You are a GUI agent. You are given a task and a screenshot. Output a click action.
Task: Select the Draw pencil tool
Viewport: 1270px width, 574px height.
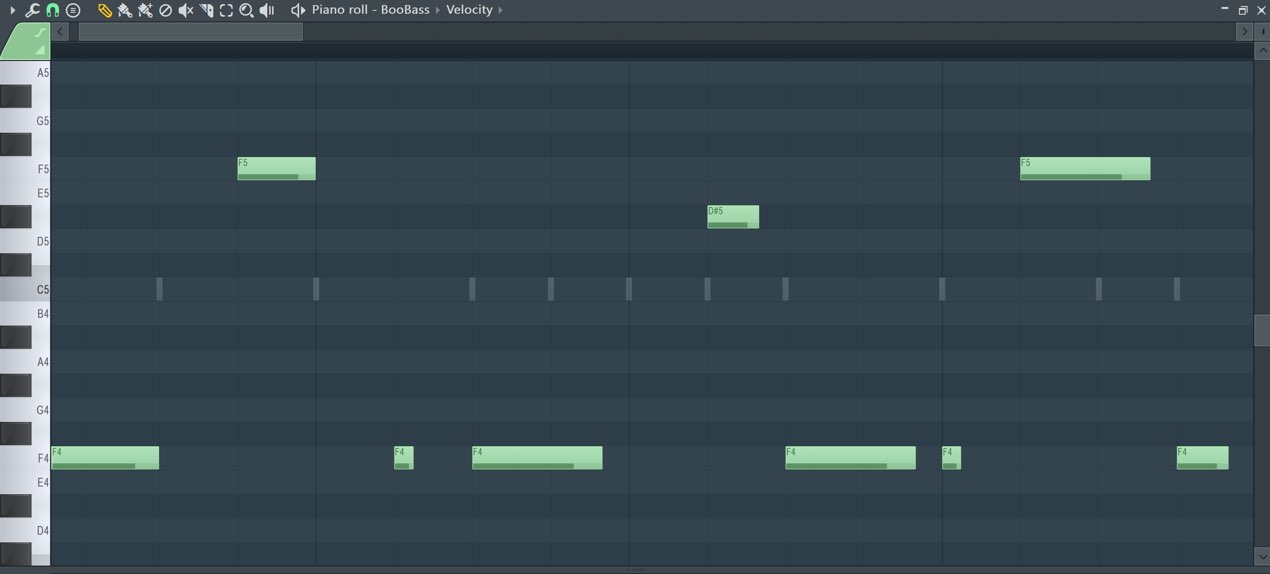click(x=104, y=10)
